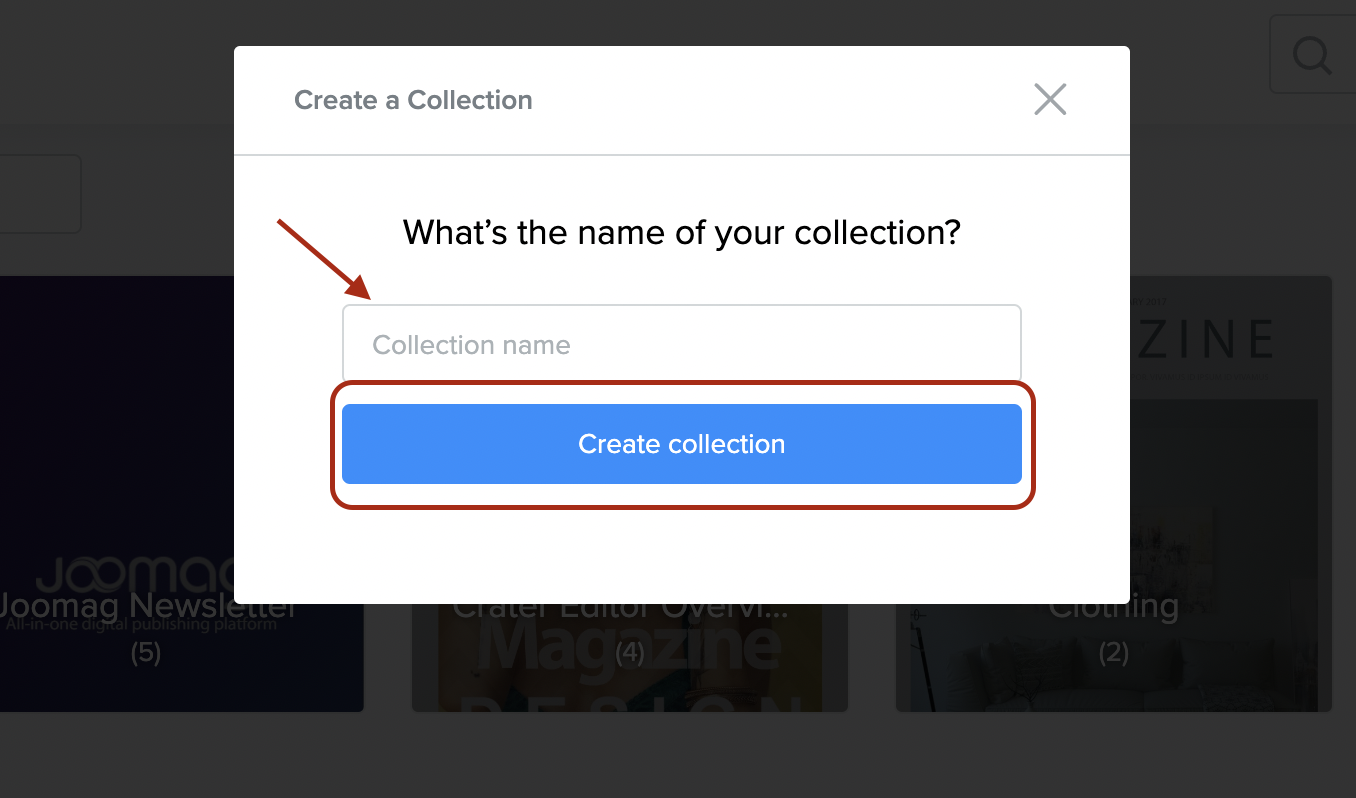Click the Joomag Newsletter collection title
This screenshot has width=1356, height=798.
pyautogui.click(x=147, y=606)
